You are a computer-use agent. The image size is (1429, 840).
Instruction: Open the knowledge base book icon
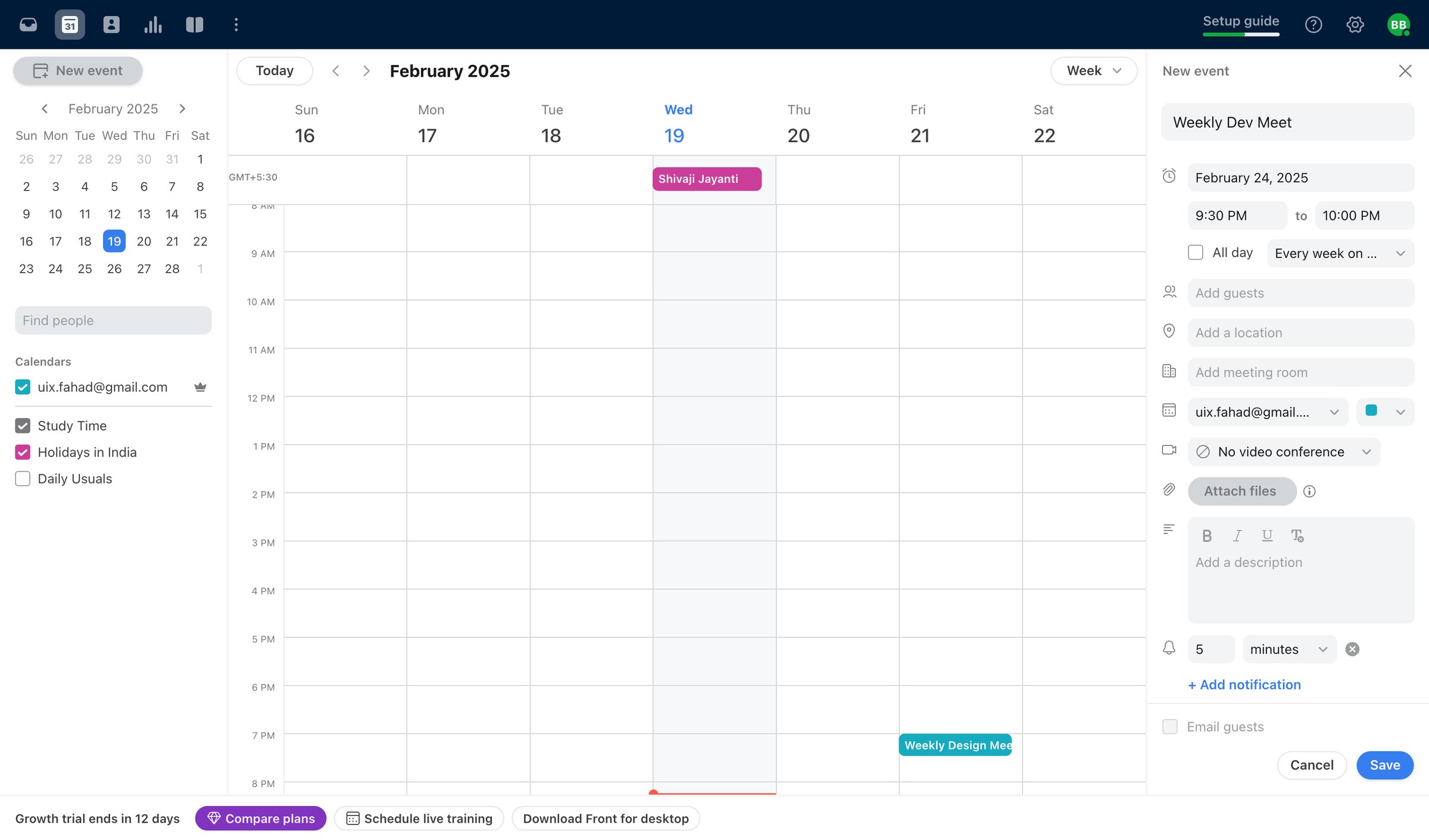pos(195,24)
